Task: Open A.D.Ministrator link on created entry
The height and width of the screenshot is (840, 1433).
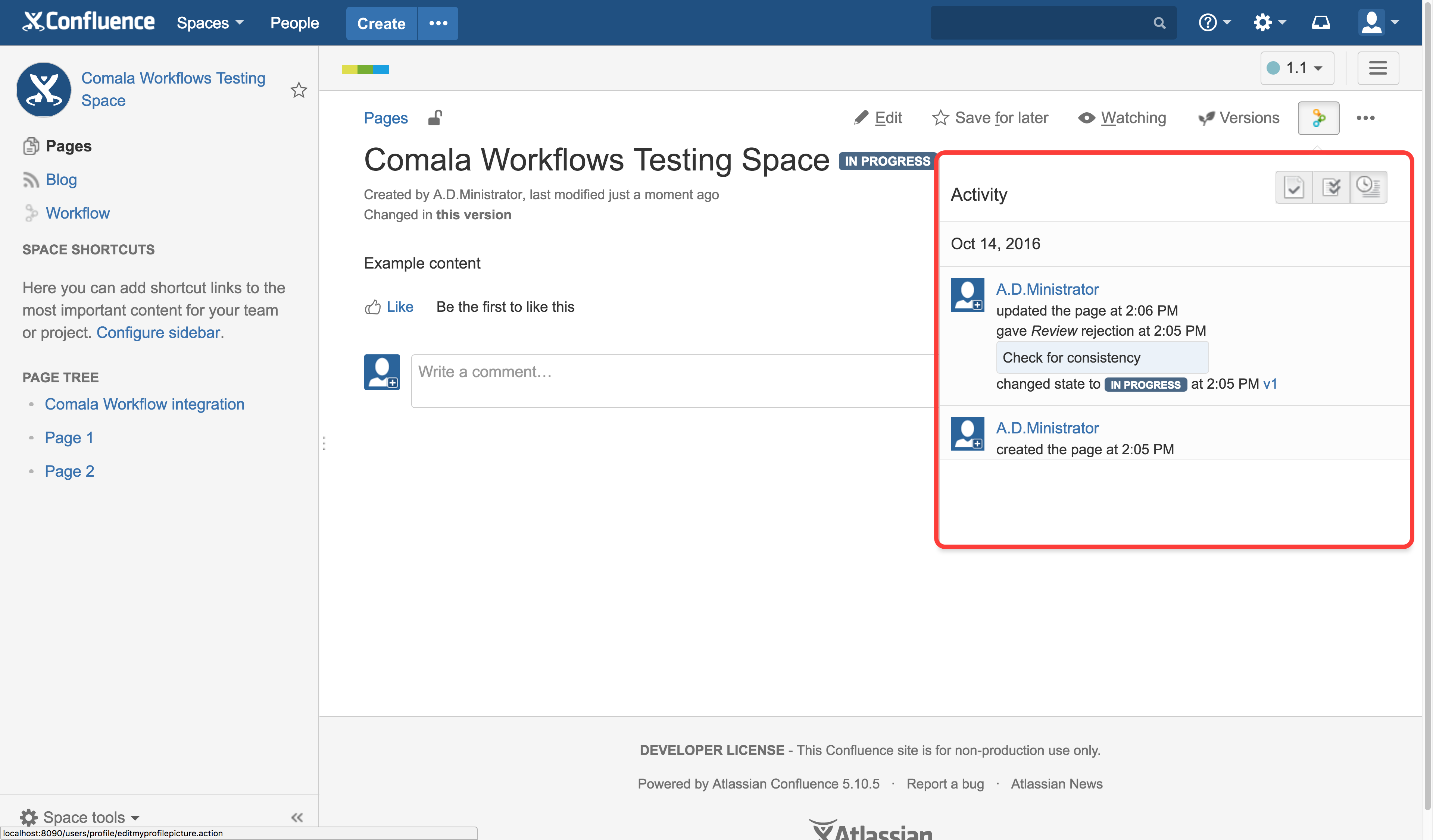Action: coord(1048,428)
